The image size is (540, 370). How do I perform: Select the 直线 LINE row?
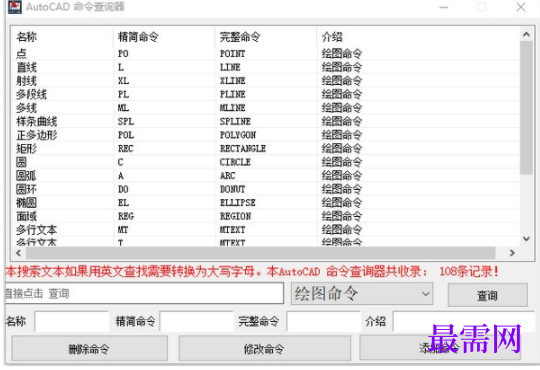[x=265, y=67]
